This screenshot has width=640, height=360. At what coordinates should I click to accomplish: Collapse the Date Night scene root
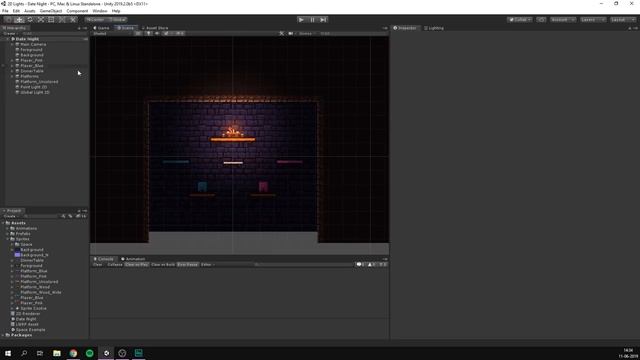8,39
